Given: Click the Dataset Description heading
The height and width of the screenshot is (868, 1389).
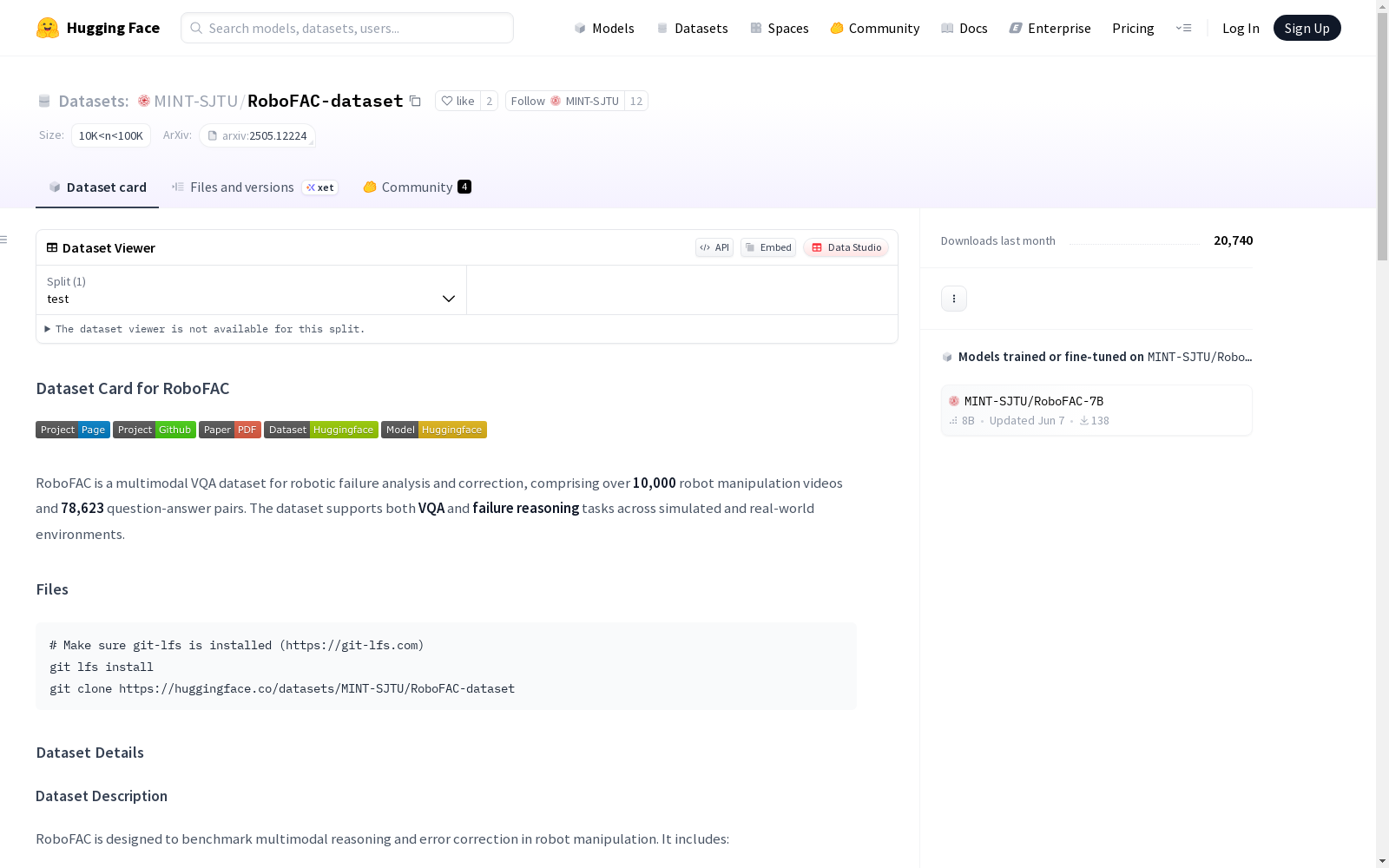Looking at the screenshot, I should 102,796.
